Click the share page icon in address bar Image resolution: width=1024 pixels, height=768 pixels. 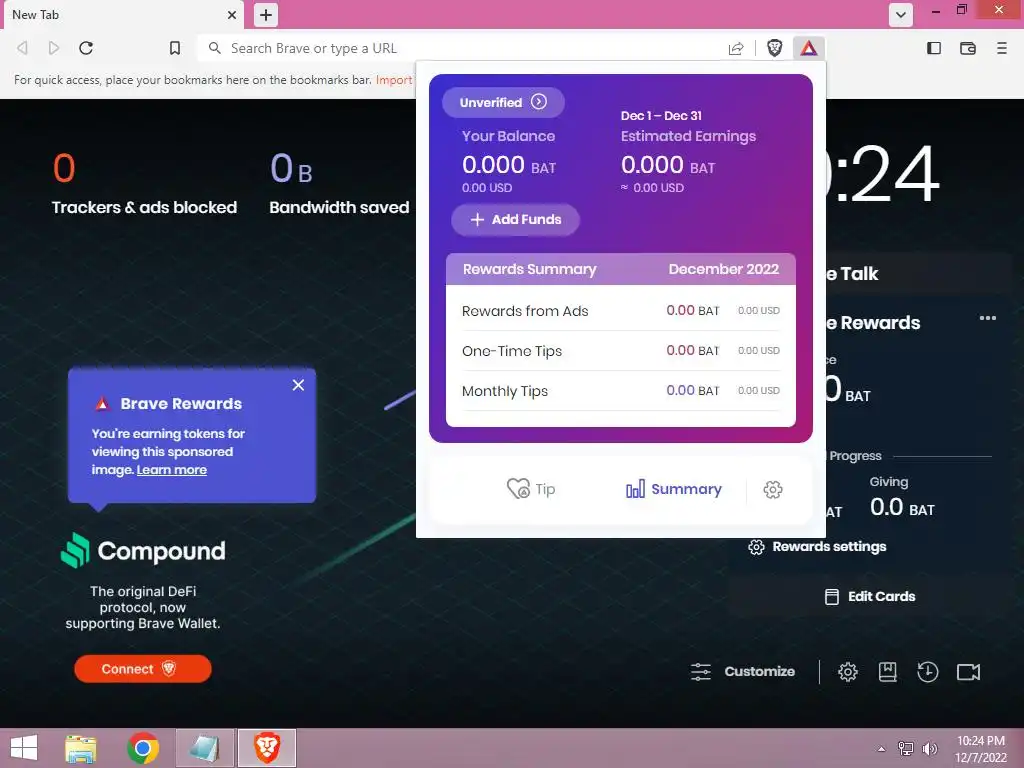click(x=736, y=48)
